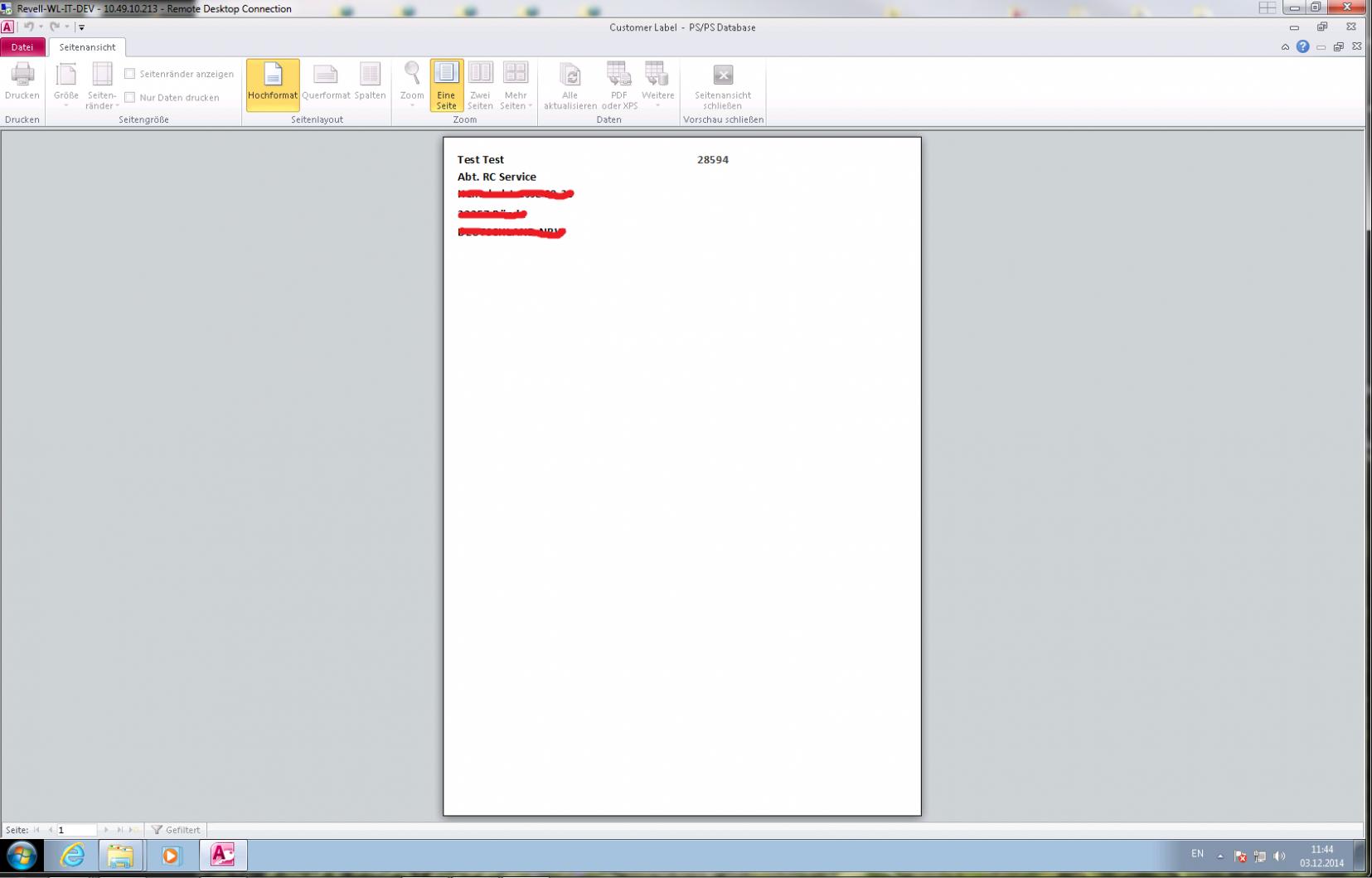Image resolution: width=1372 pixels, height=878 pixels.
Task: Show hidden system tray icons
Action: [1220, 856]
